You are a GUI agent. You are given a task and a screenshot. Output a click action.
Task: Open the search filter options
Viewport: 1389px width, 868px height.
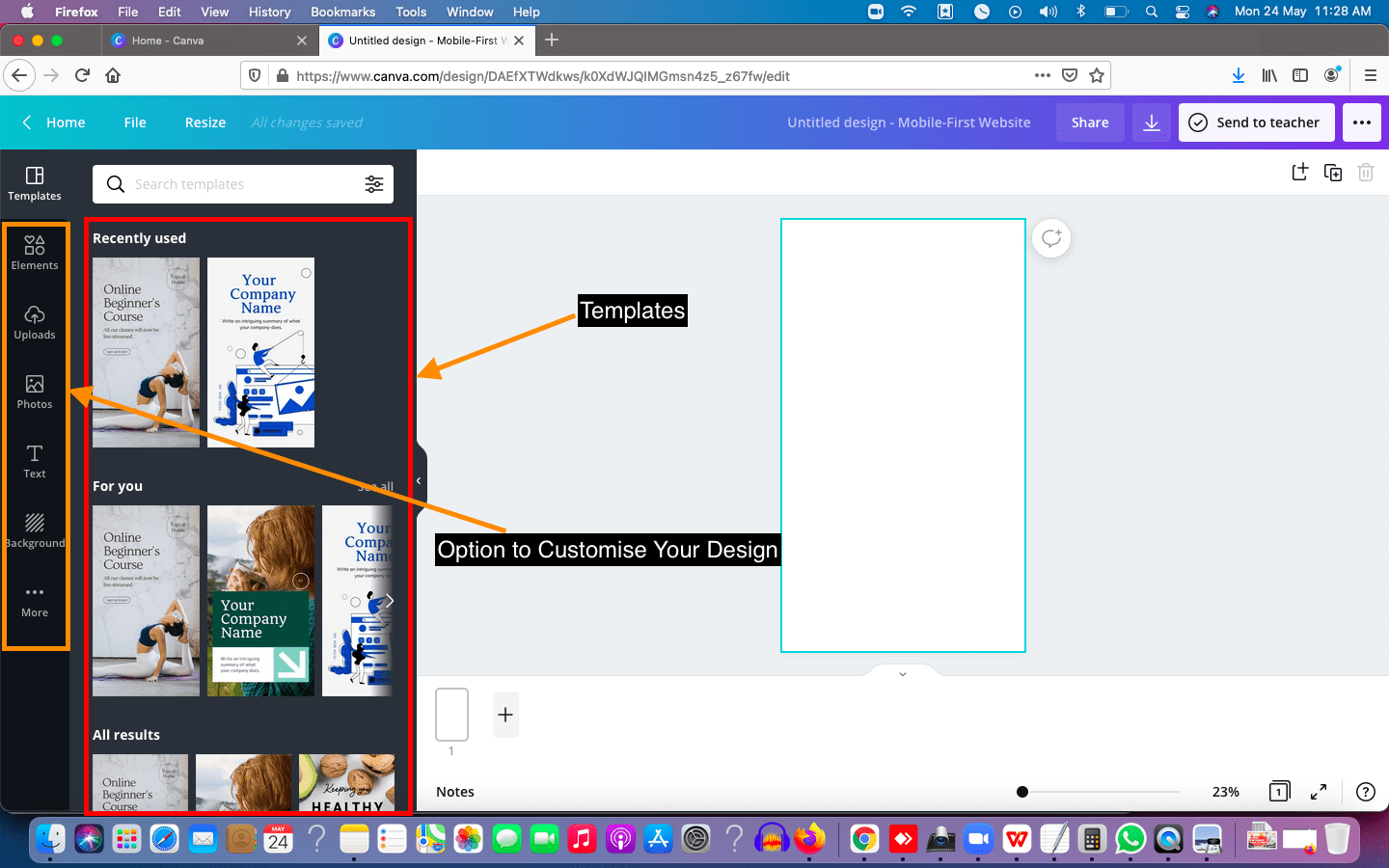tap(374, 183)
